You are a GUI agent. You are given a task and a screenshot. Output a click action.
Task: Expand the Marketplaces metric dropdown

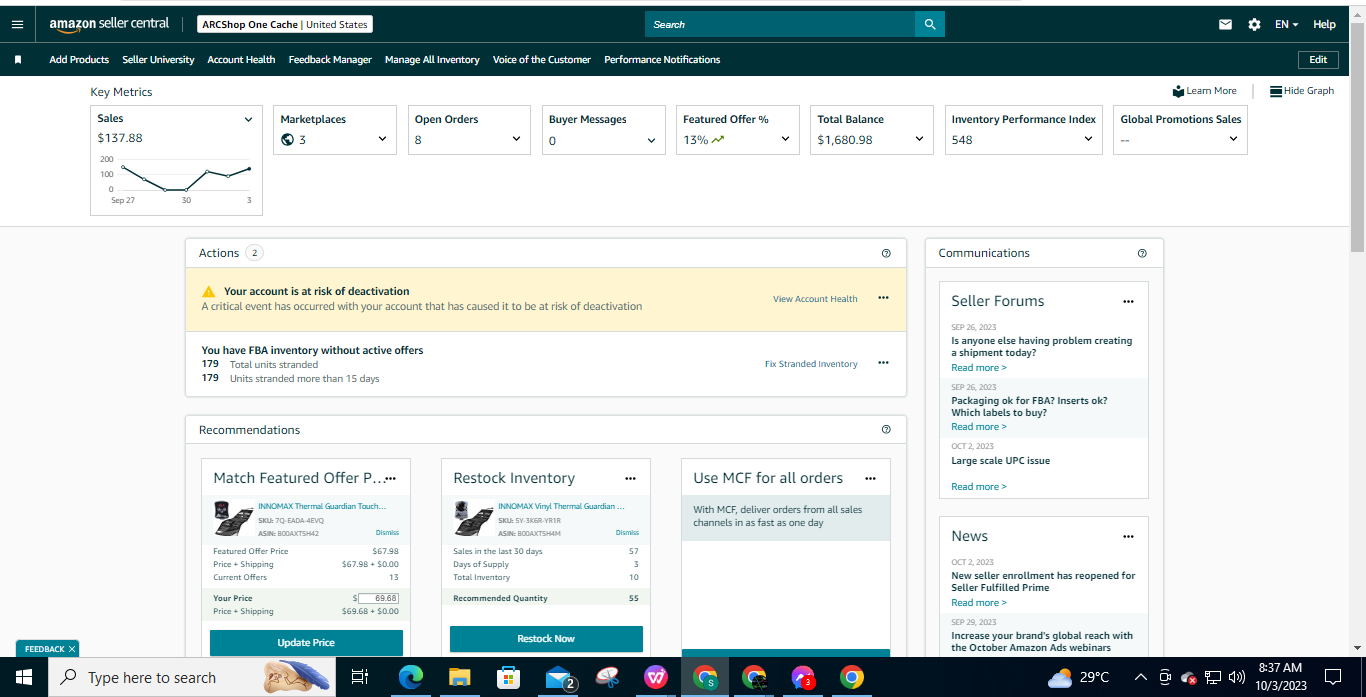(382, 140)
